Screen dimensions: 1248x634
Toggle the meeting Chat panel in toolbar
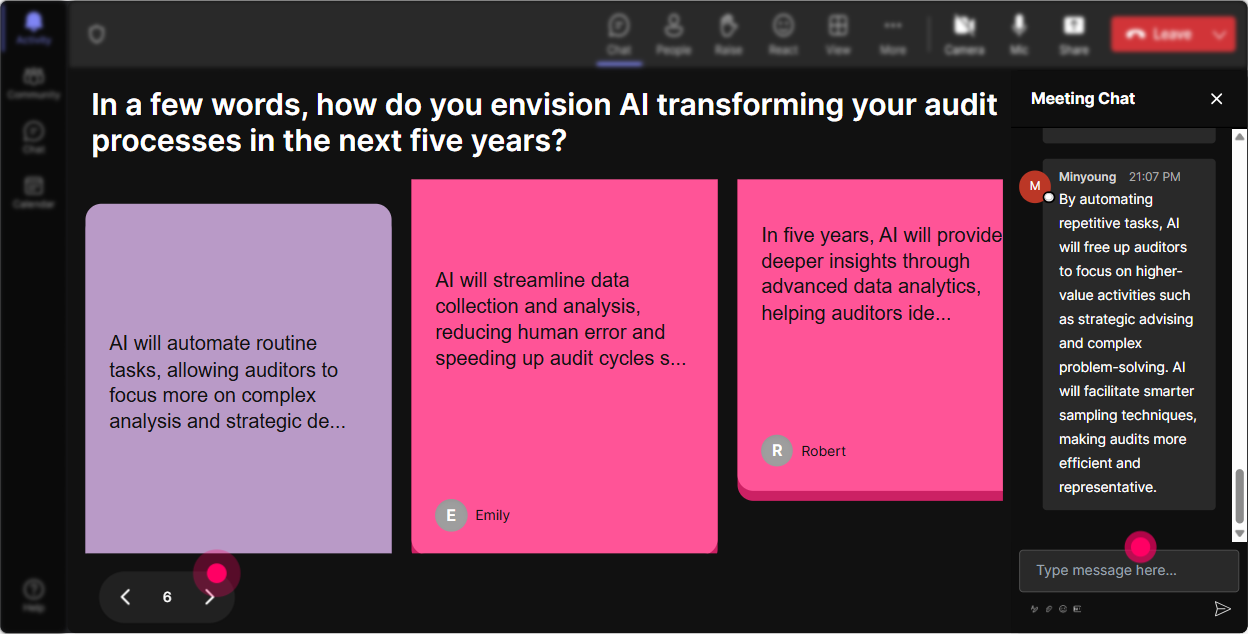pyautogui.click(x=619, y=34)
